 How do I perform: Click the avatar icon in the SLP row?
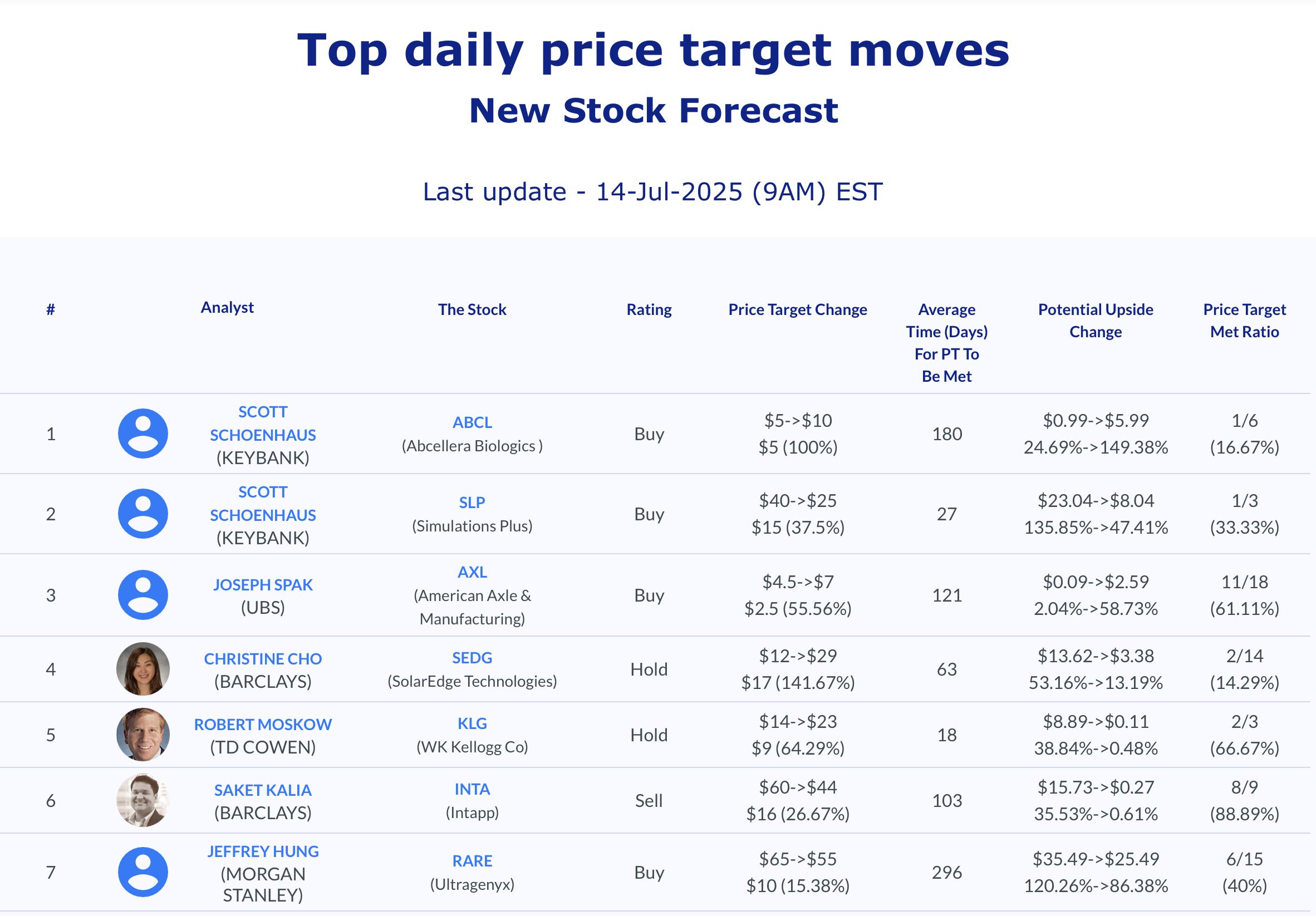pos(143,514)
